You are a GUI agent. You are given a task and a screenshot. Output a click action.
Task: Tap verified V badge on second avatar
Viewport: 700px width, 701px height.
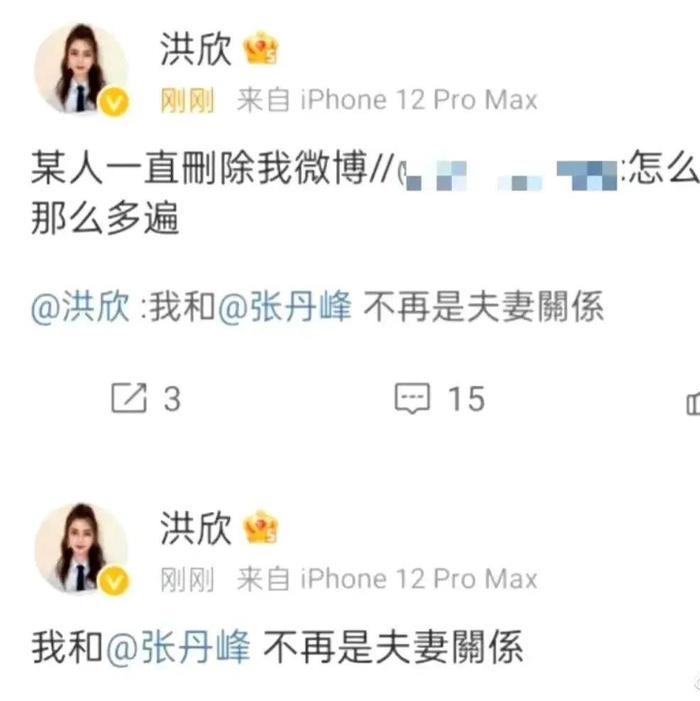click(x=114, y=581)
